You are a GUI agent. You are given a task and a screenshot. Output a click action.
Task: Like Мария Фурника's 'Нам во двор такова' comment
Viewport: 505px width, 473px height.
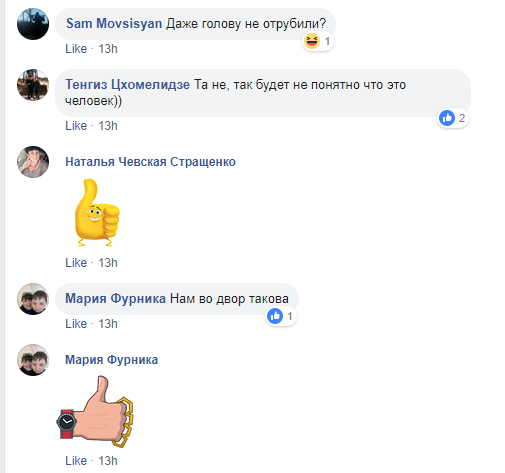point(76,324)
